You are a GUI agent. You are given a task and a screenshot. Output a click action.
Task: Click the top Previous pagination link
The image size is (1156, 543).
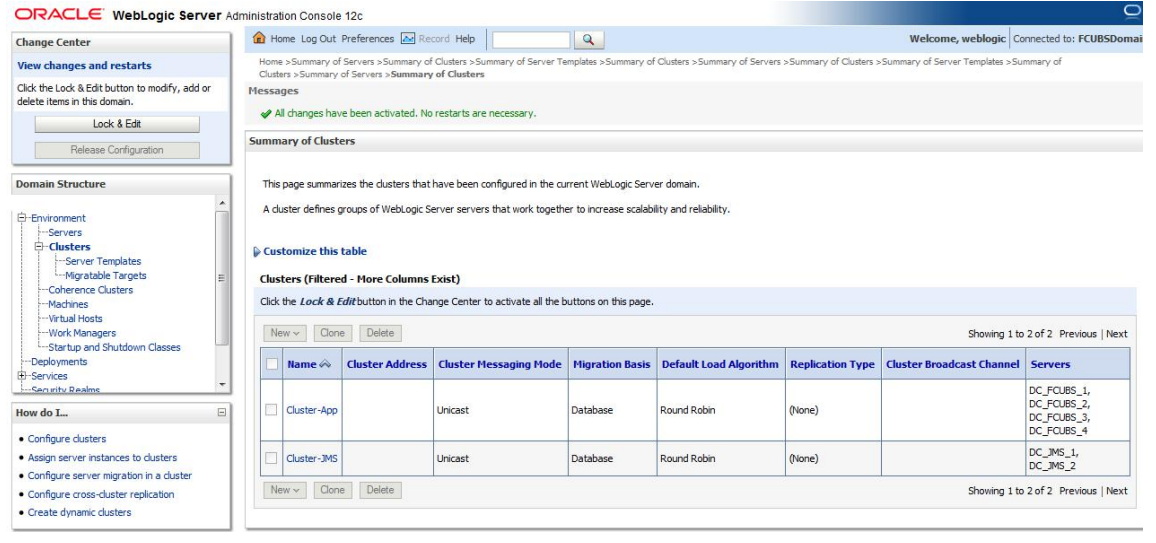[1078, 334]
